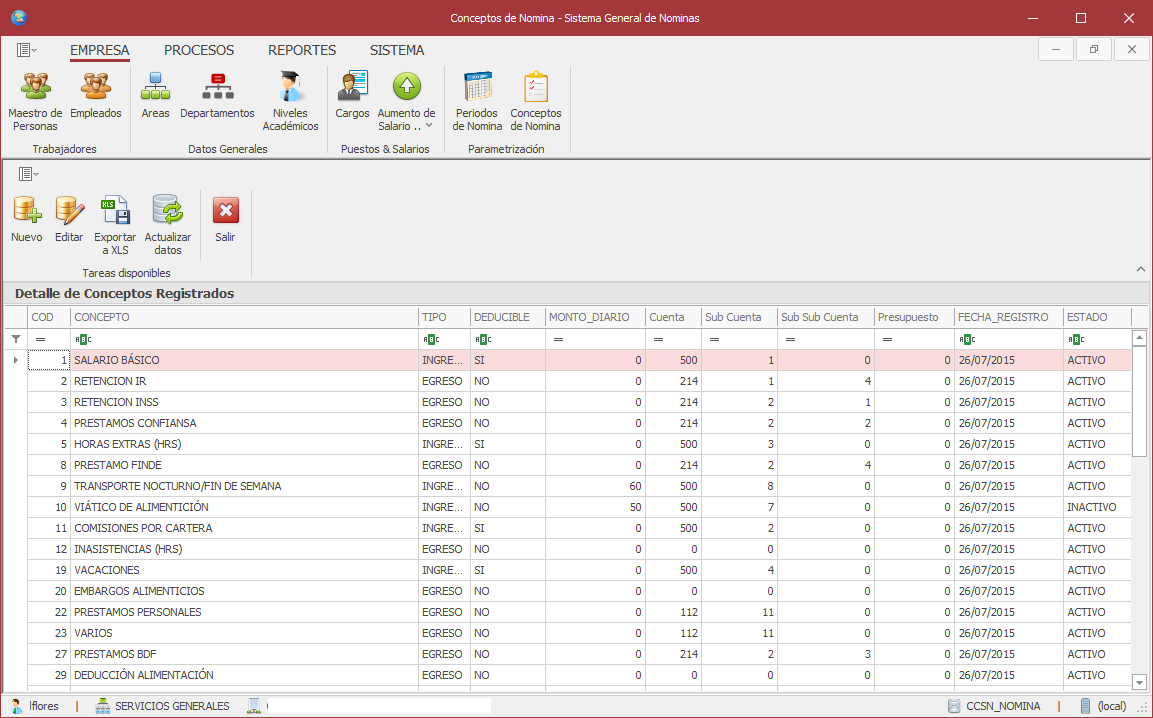The width and height of the screenshot is (1153, 718).
Task: Sort by the Presupuesto column header
Action: pos(914,317)
